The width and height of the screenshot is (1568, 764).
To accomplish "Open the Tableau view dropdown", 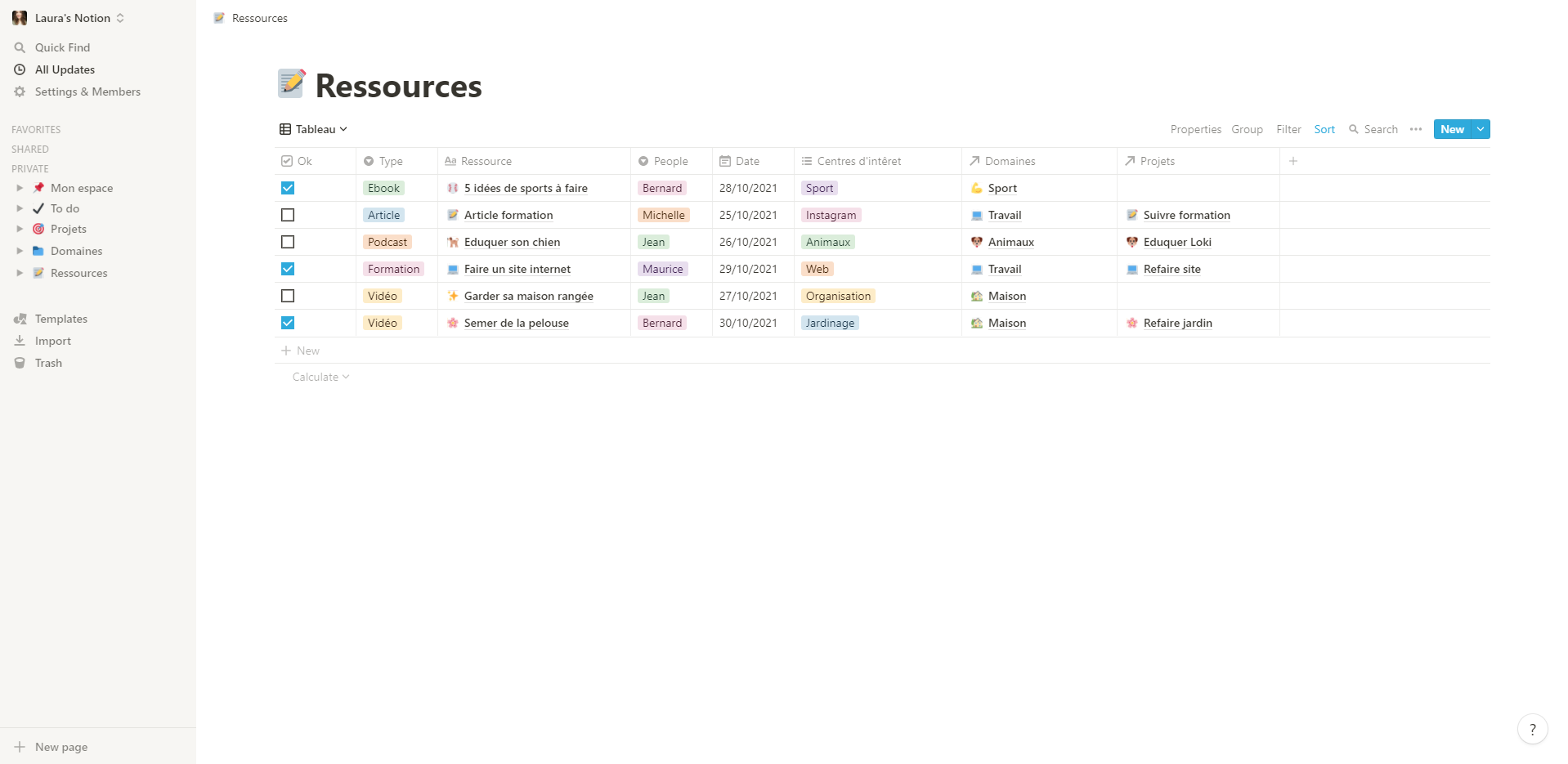I will point(314,129).
